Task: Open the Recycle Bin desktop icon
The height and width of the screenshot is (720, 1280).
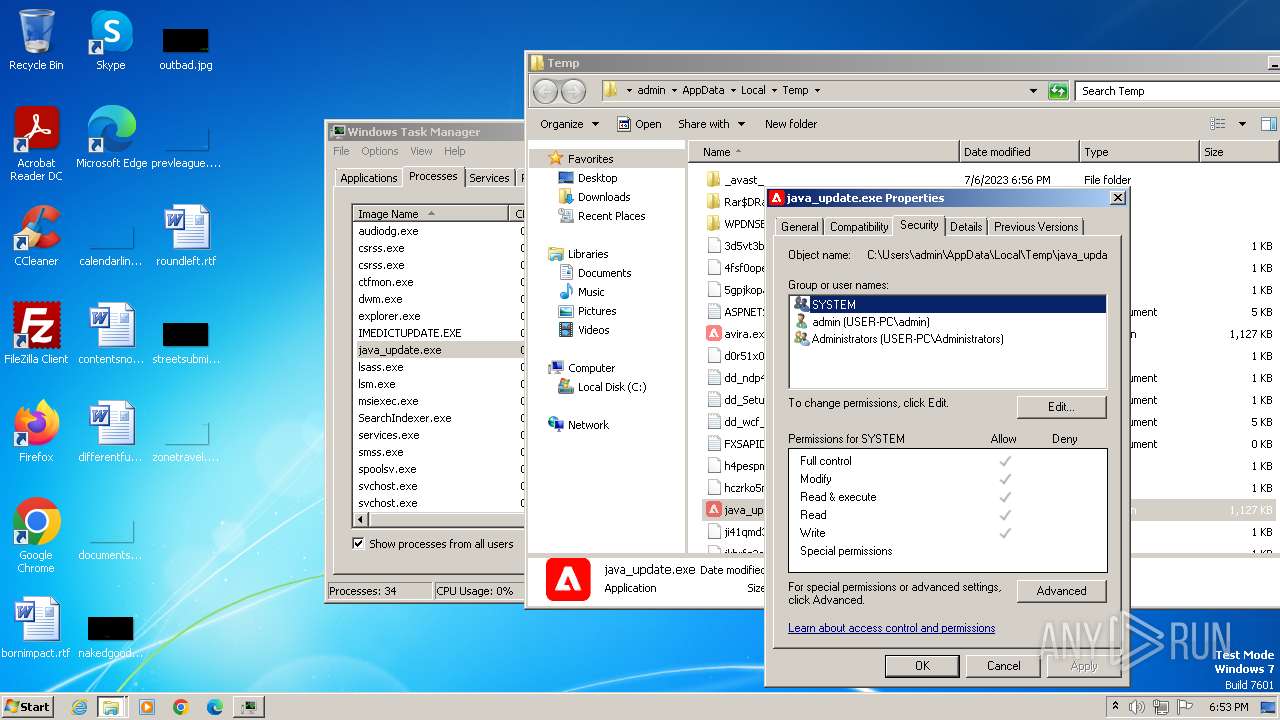Action: pos(36,40)
